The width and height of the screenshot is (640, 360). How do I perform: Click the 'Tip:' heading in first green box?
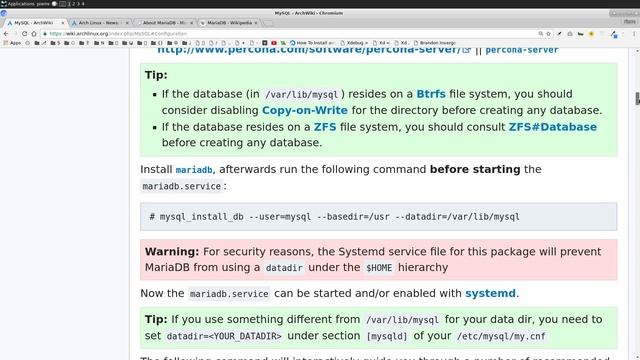(156, 75)
